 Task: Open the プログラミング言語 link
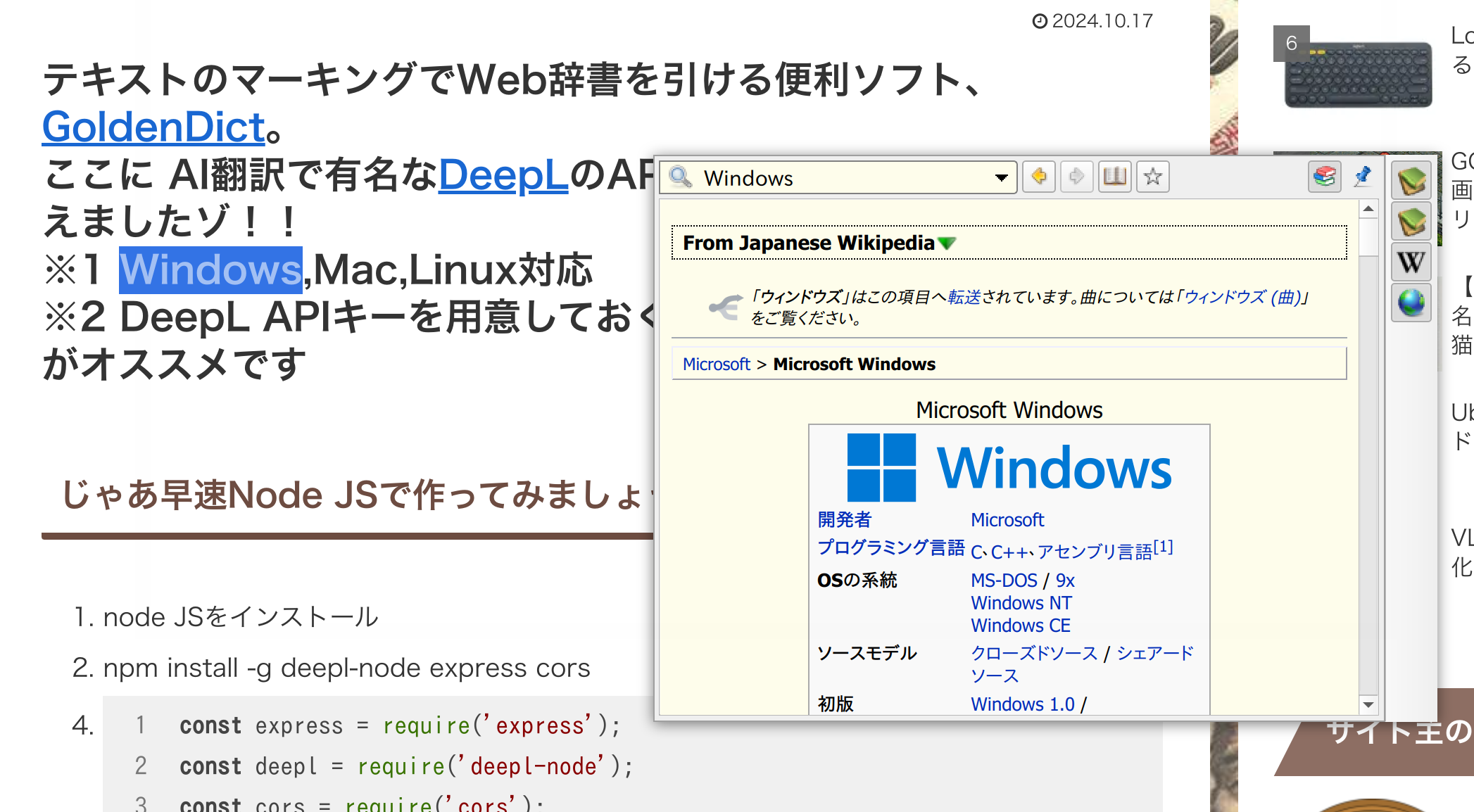(x=891, y=547)
